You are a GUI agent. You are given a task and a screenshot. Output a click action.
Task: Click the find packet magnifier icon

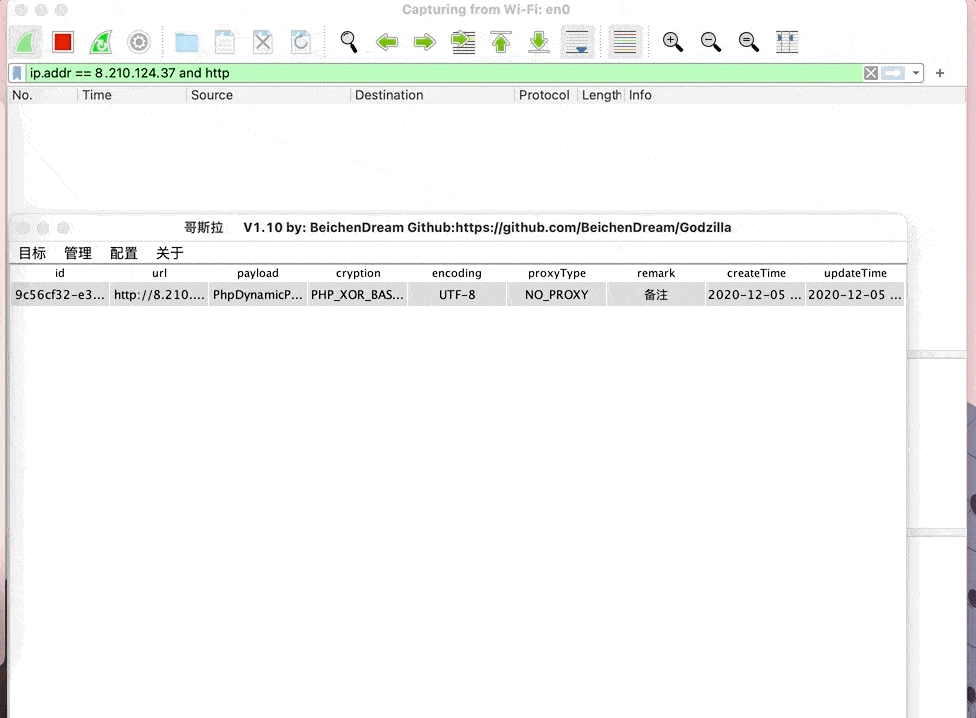click(348, 42)
